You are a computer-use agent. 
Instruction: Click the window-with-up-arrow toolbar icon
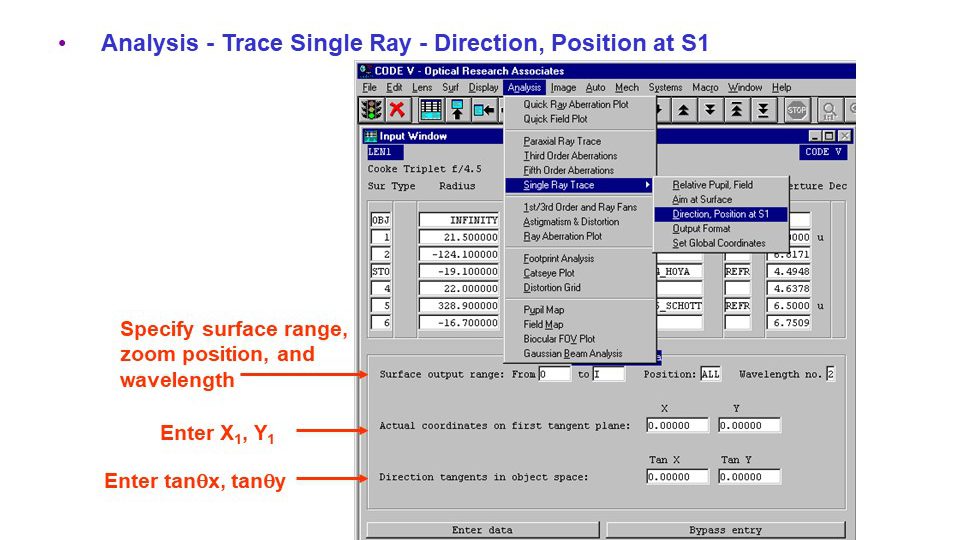coord(457,110)
